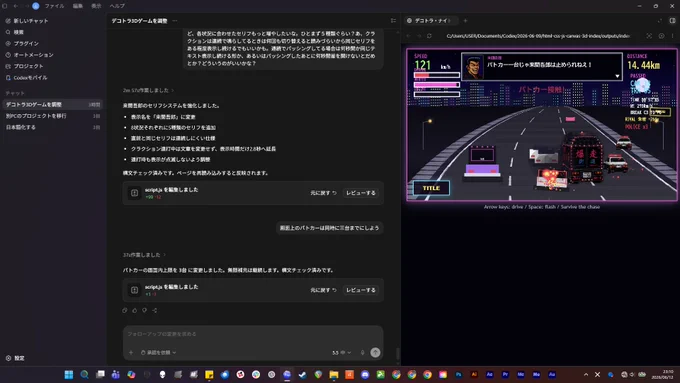Open the Windows Start menu

pyautogui.click(x=69, y=375)
